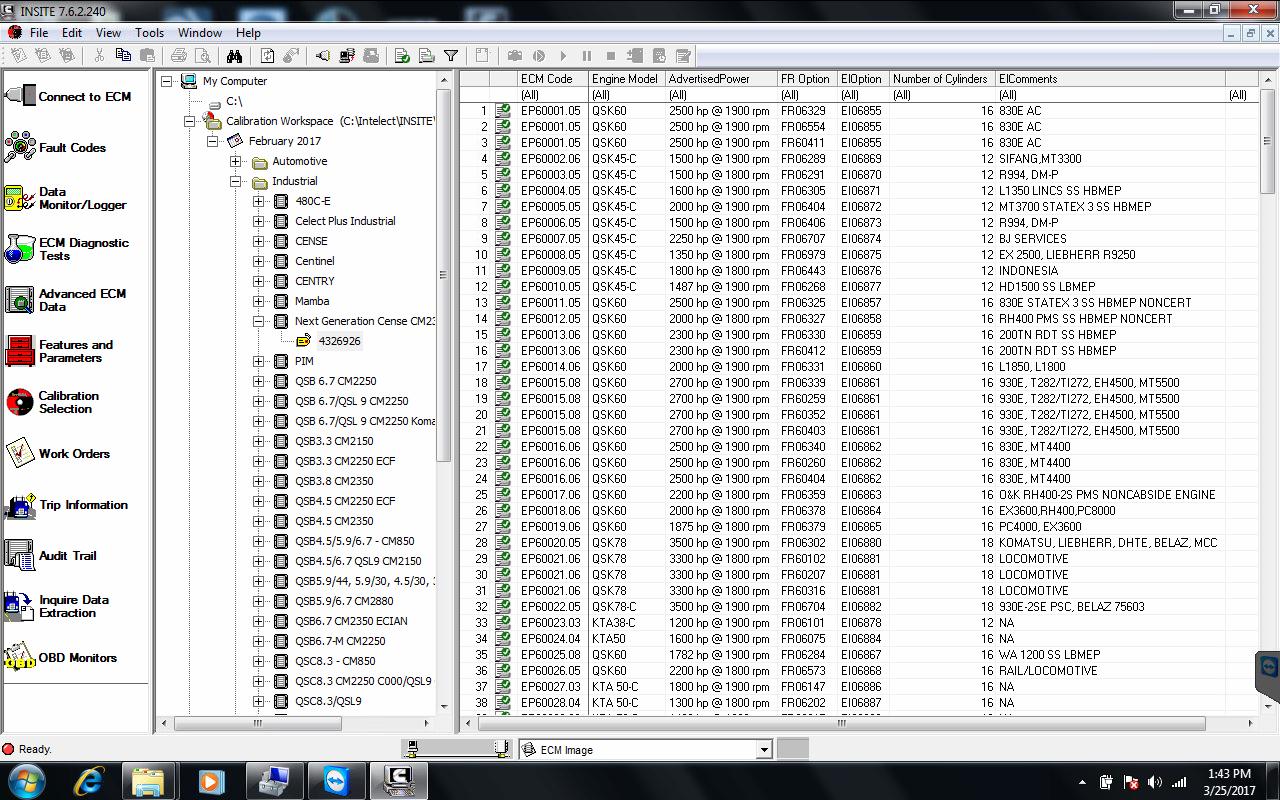Image resolution: width=1280 pixels, height=800 pixels.
Task: Select the EP60007.05 row cell
Action: [551, 239]
